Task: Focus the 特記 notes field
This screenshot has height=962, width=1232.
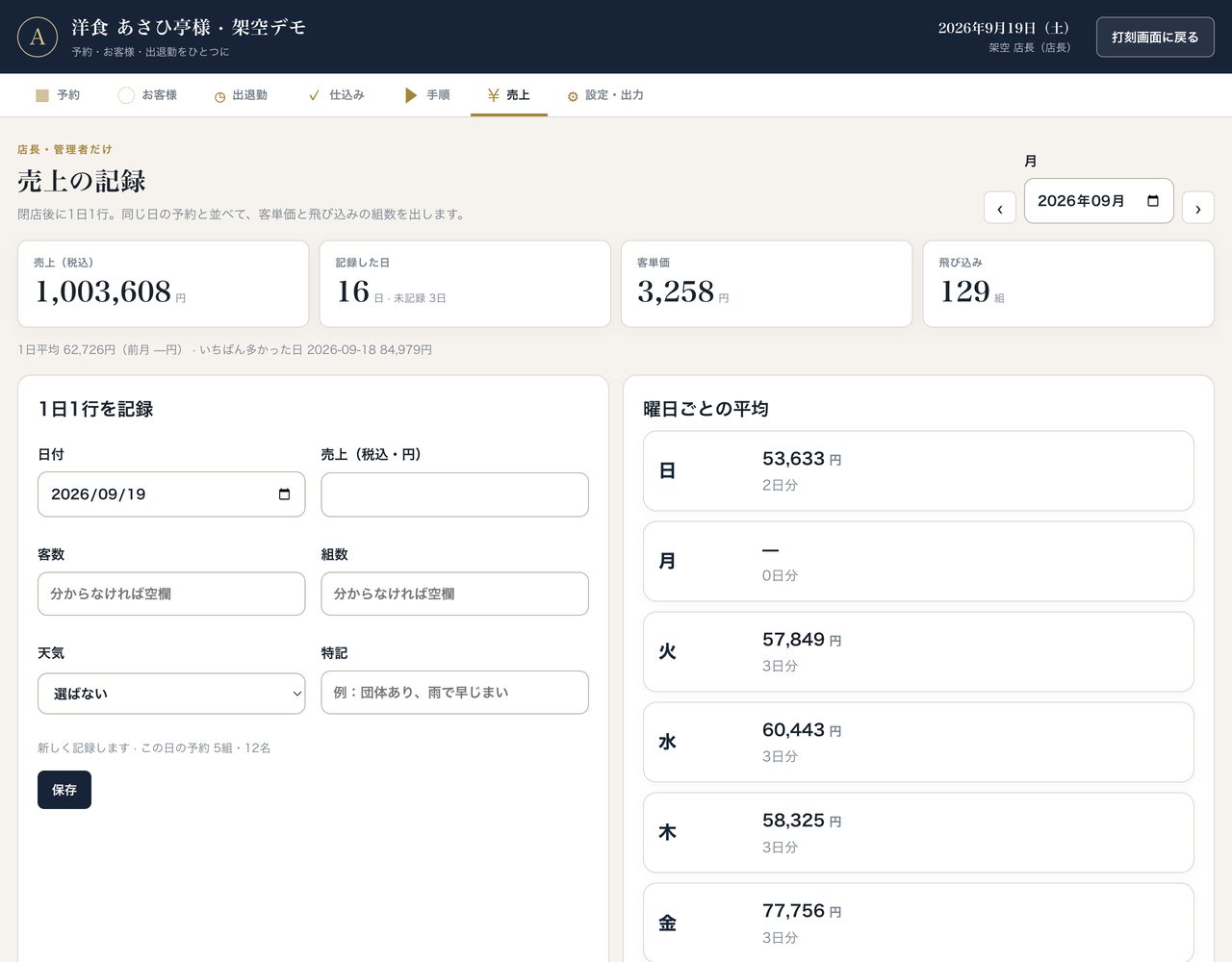Action: click(x=454, y=693)
